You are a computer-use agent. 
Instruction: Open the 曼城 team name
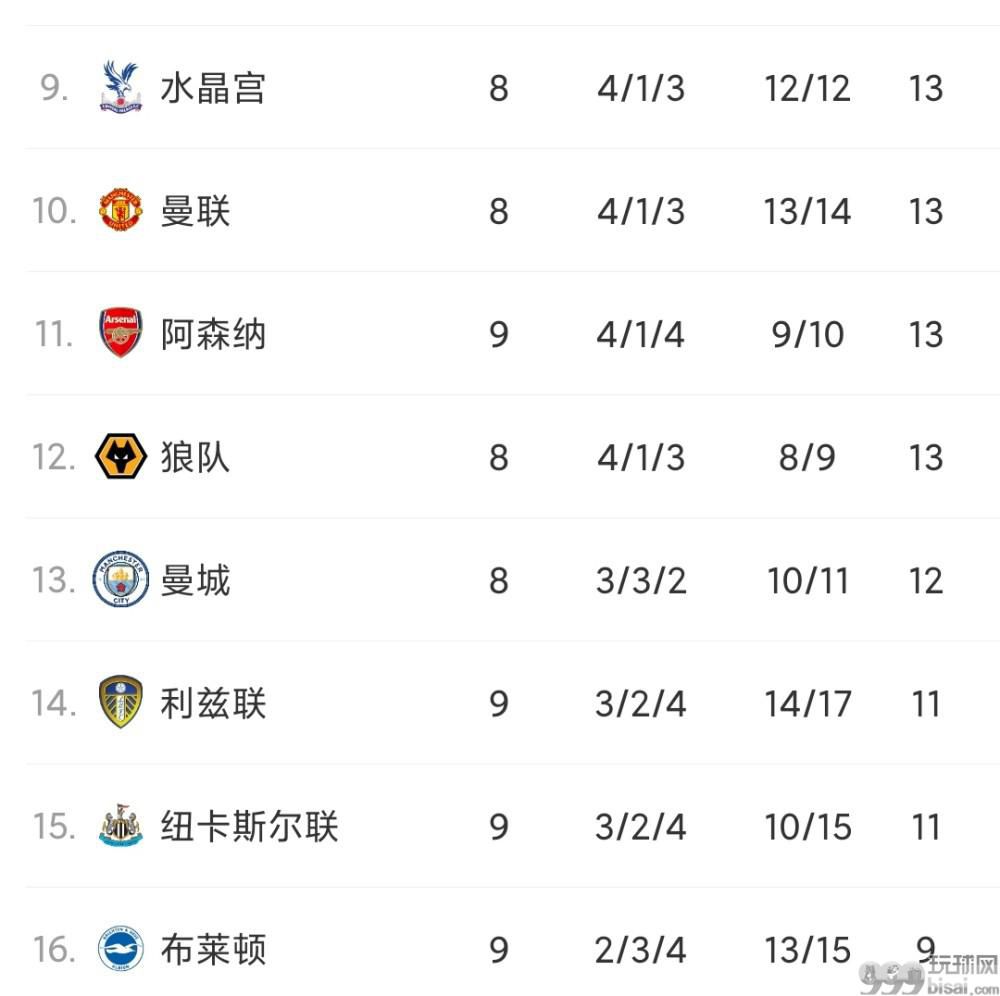pos(195,580)
